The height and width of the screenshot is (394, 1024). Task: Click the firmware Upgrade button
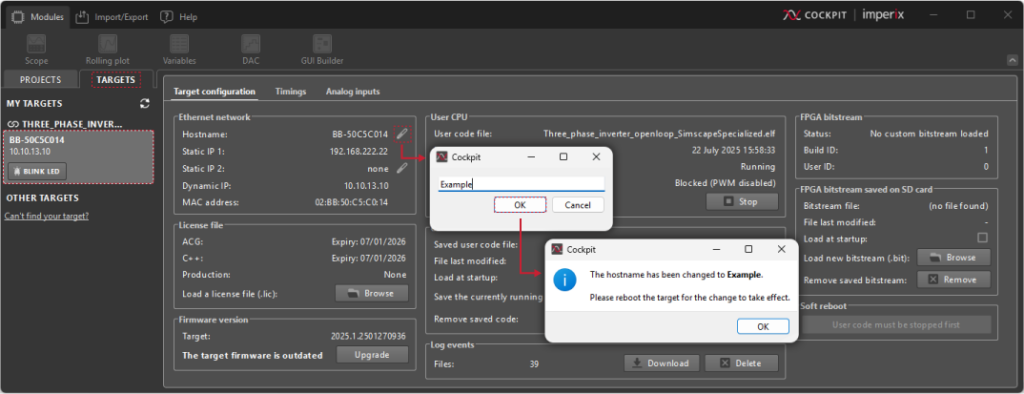[372, 355]
